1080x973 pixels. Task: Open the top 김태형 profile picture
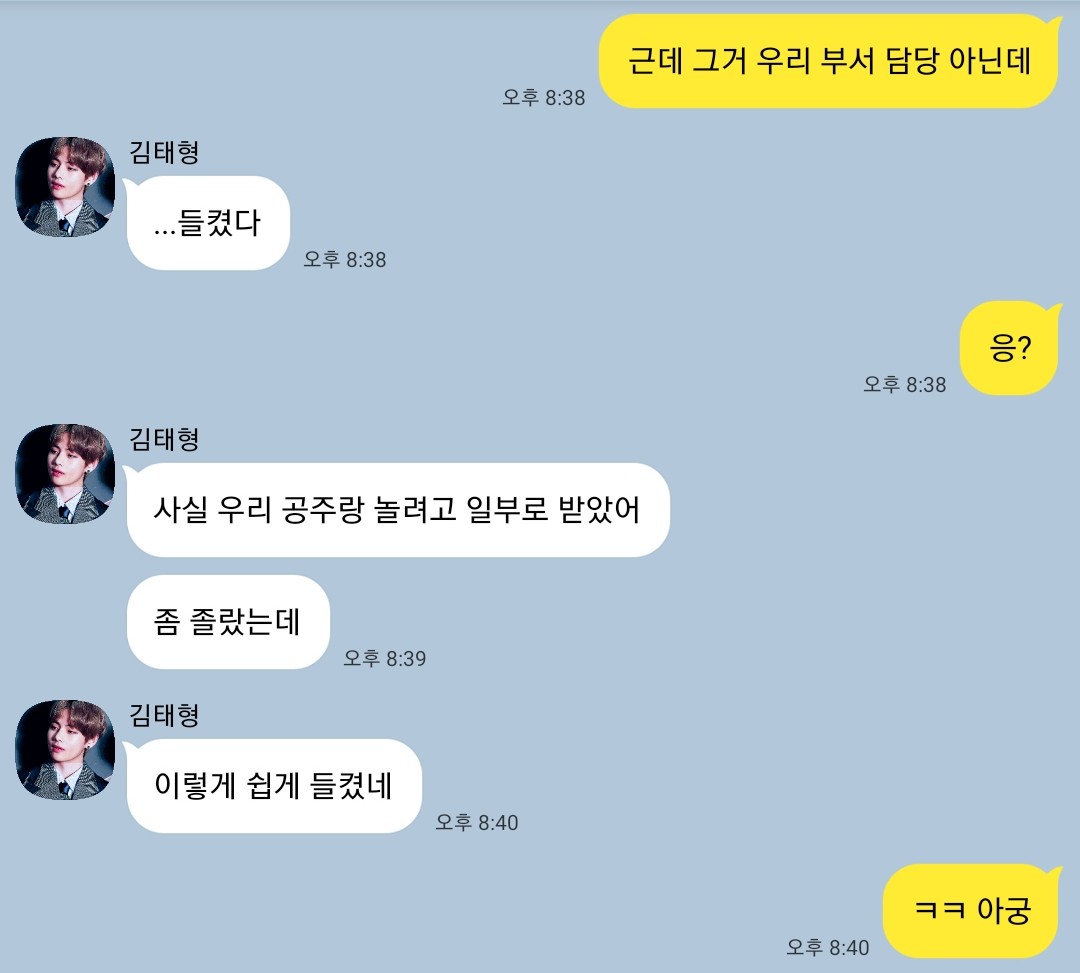click(x=65, y=187)
